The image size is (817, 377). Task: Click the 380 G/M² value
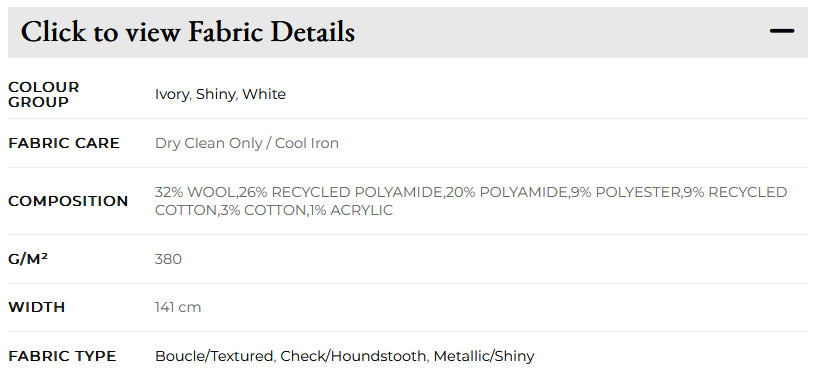168,259
